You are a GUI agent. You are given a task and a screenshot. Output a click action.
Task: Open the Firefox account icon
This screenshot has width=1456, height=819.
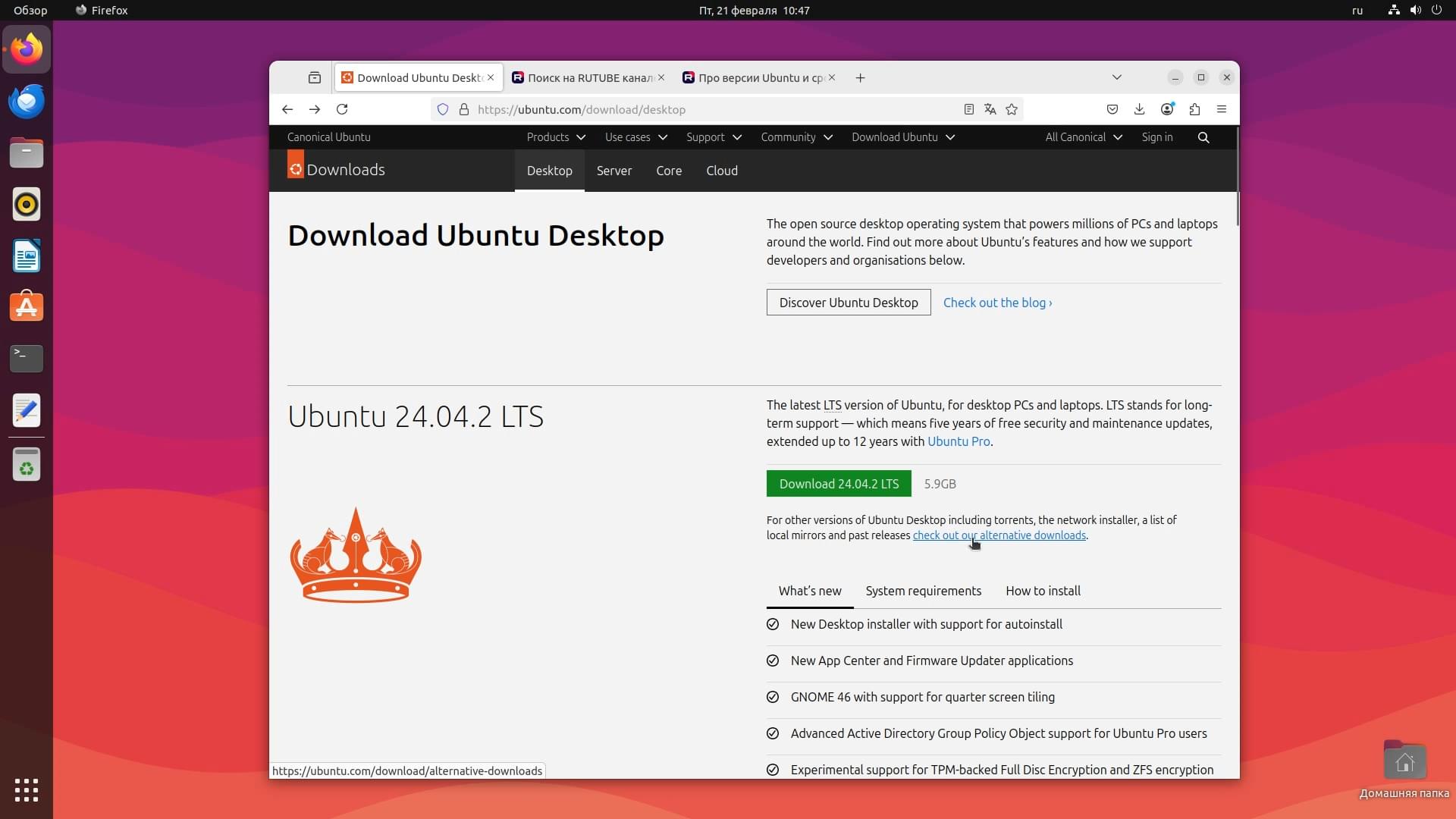coord(1167,109)
